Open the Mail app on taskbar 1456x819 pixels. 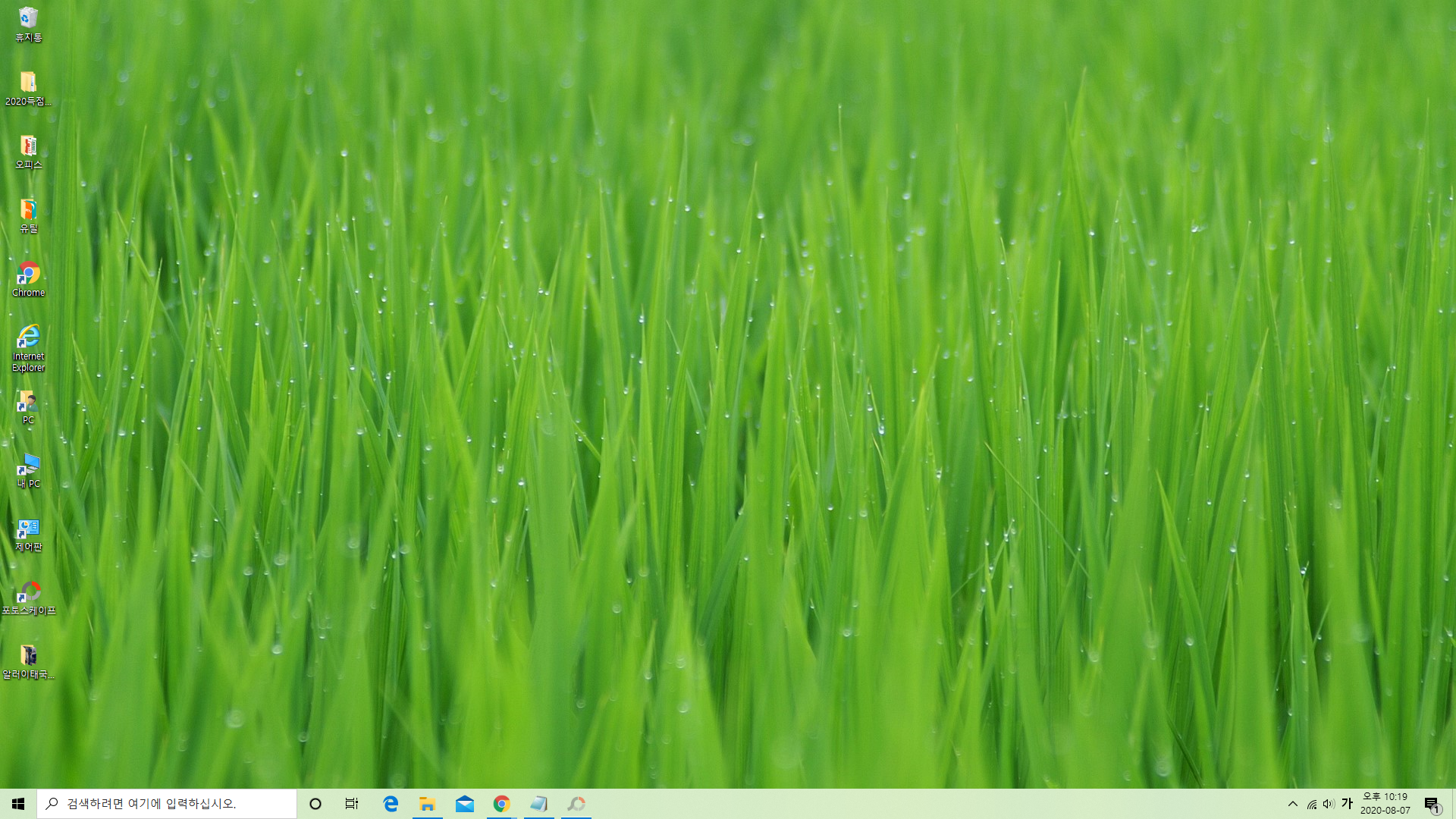point(465,804)
